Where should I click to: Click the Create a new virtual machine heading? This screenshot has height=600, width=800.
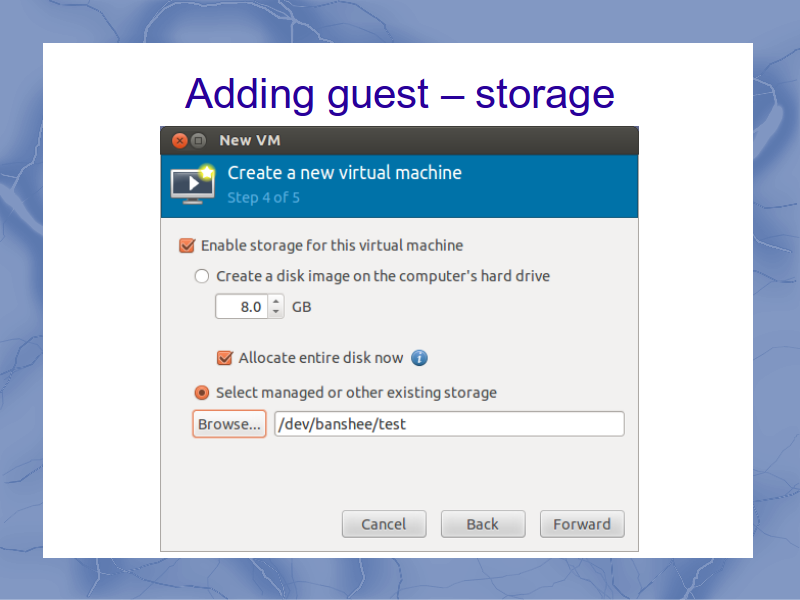point(344,173)
